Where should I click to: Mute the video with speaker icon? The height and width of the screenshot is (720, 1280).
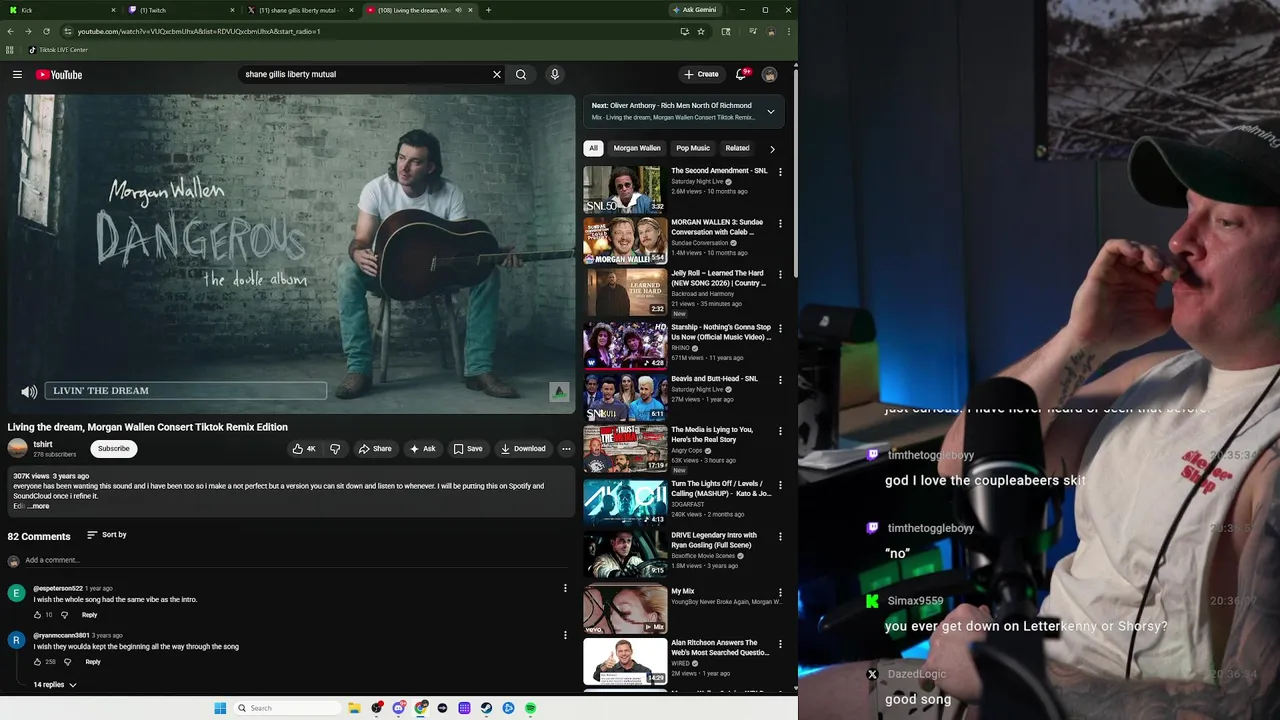click(29, 392)
